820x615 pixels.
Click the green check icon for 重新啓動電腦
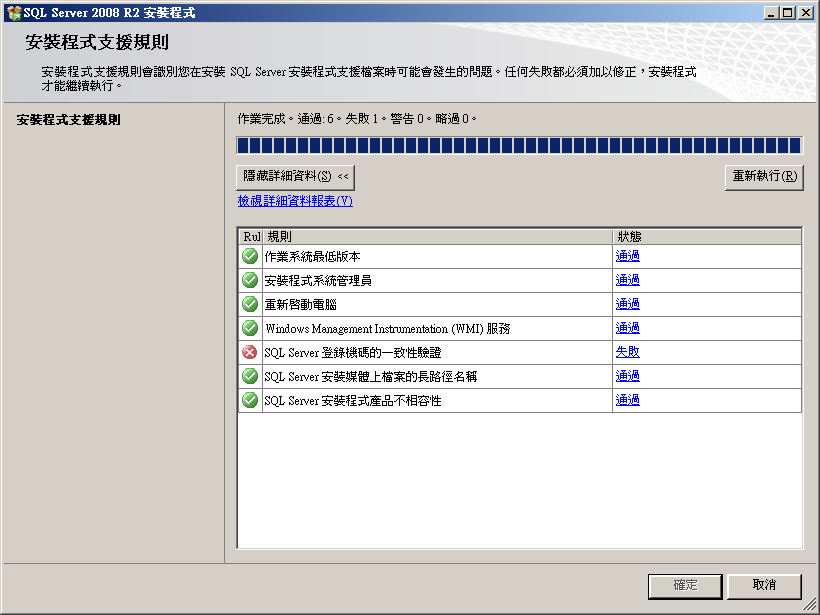[x=250, y=304]
